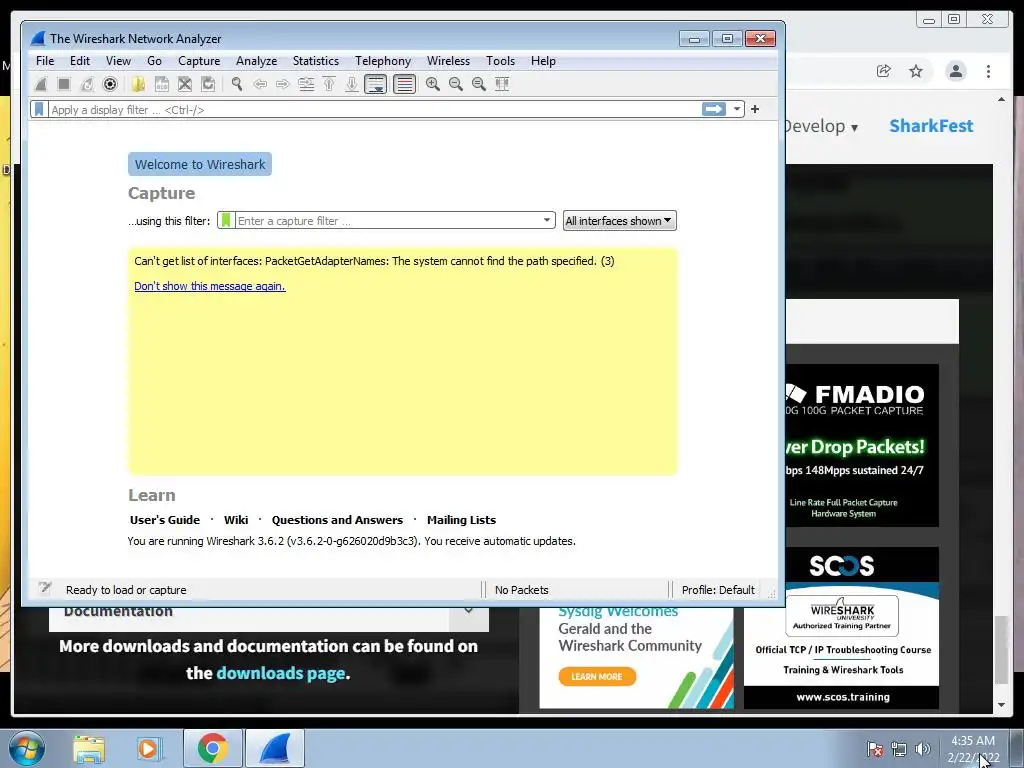Viewport: 1024px width, 768px height.
Task: Bookmark the page with Chrome star icon
Action: coord(916,71)
